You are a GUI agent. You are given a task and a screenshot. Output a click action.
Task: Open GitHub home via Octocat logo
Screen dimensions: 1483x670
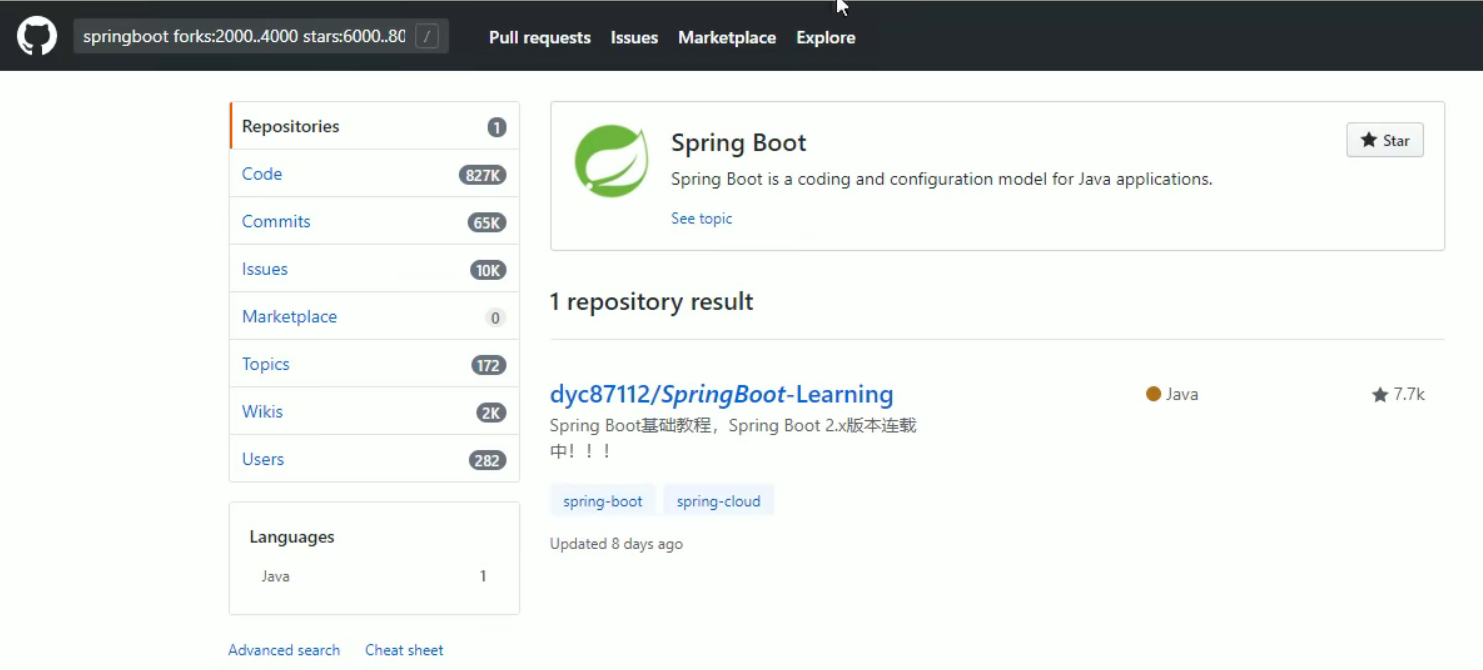point(37,37)
